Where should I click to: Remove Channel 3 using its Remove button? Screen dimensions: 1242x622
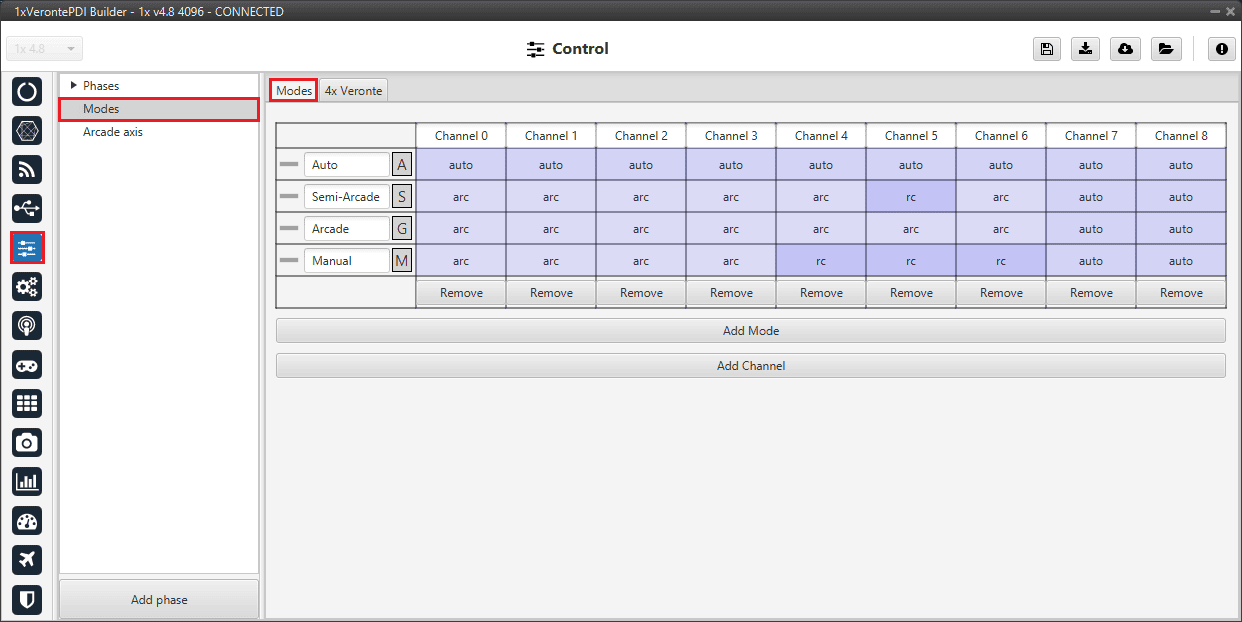coord(731,293)
